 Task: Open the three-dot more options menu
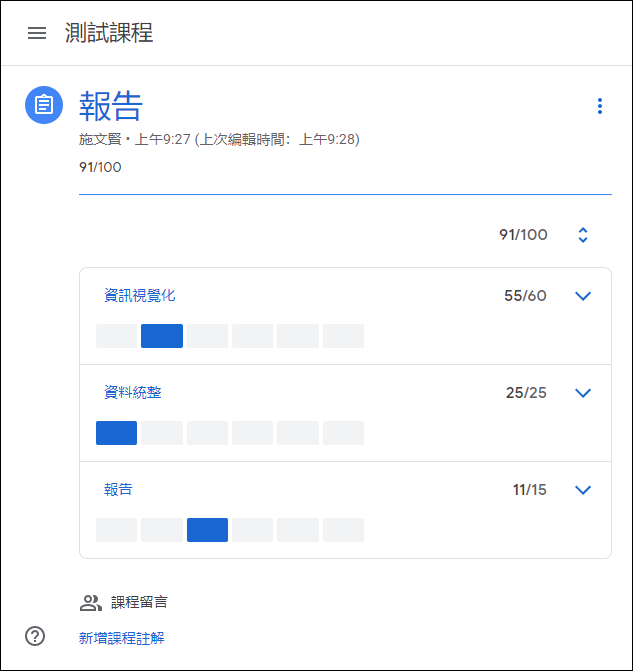coord(600,106)
